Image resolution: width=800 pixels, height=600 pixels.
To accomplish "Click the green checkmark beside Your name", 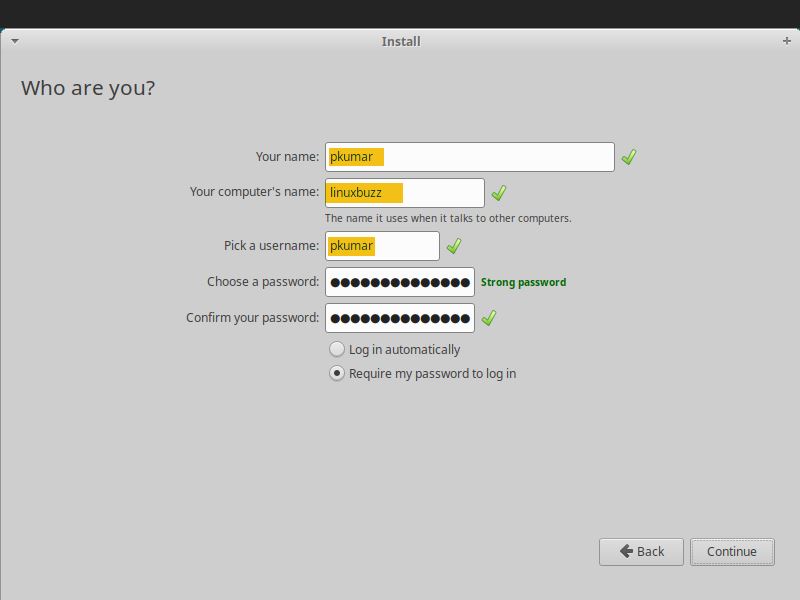I will click(629, 157).
